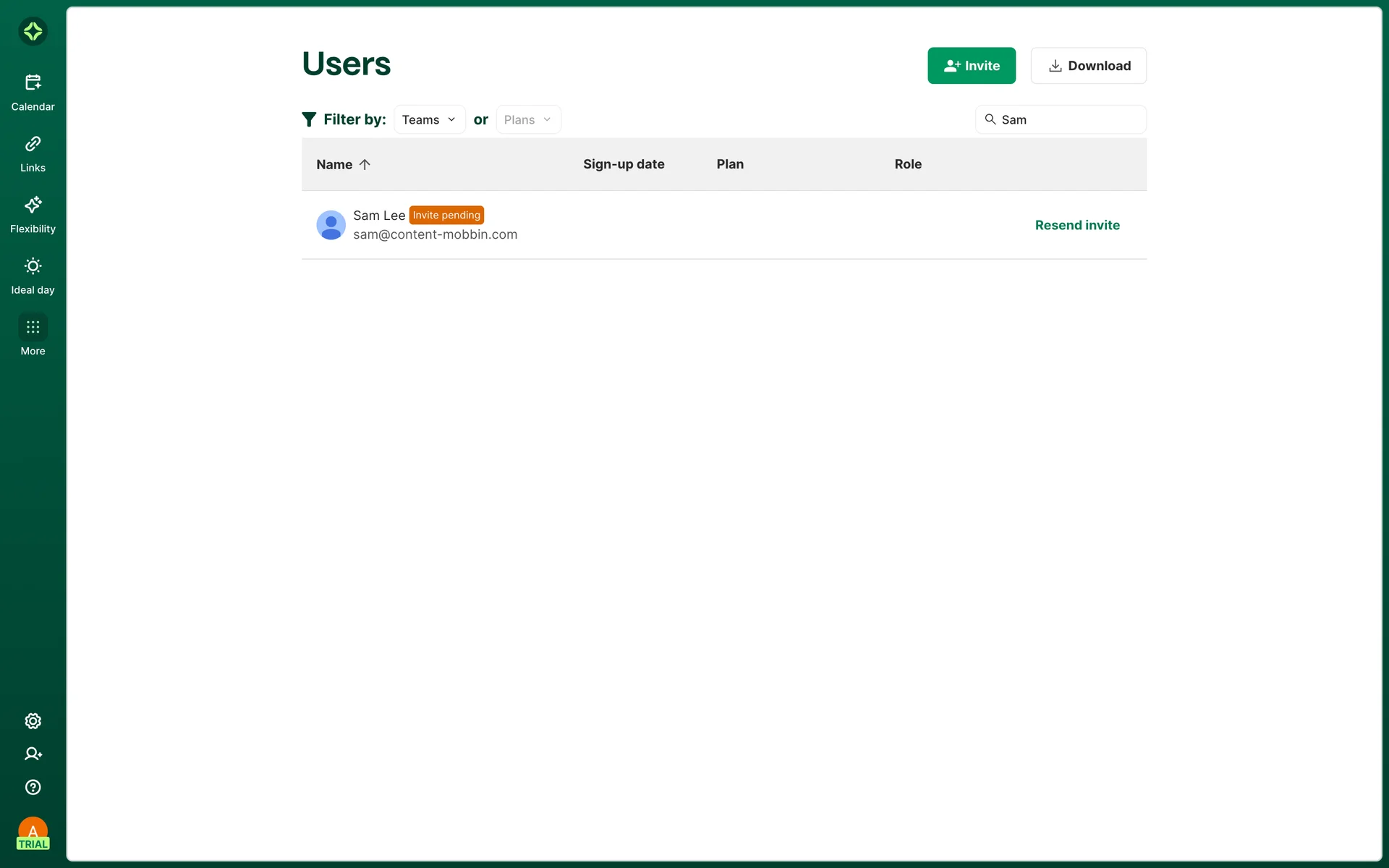Image resolution: width=1389 pixels, height=868 pixels.
Task: Click the Invite pending badge
Action: (x=446, y=215)
